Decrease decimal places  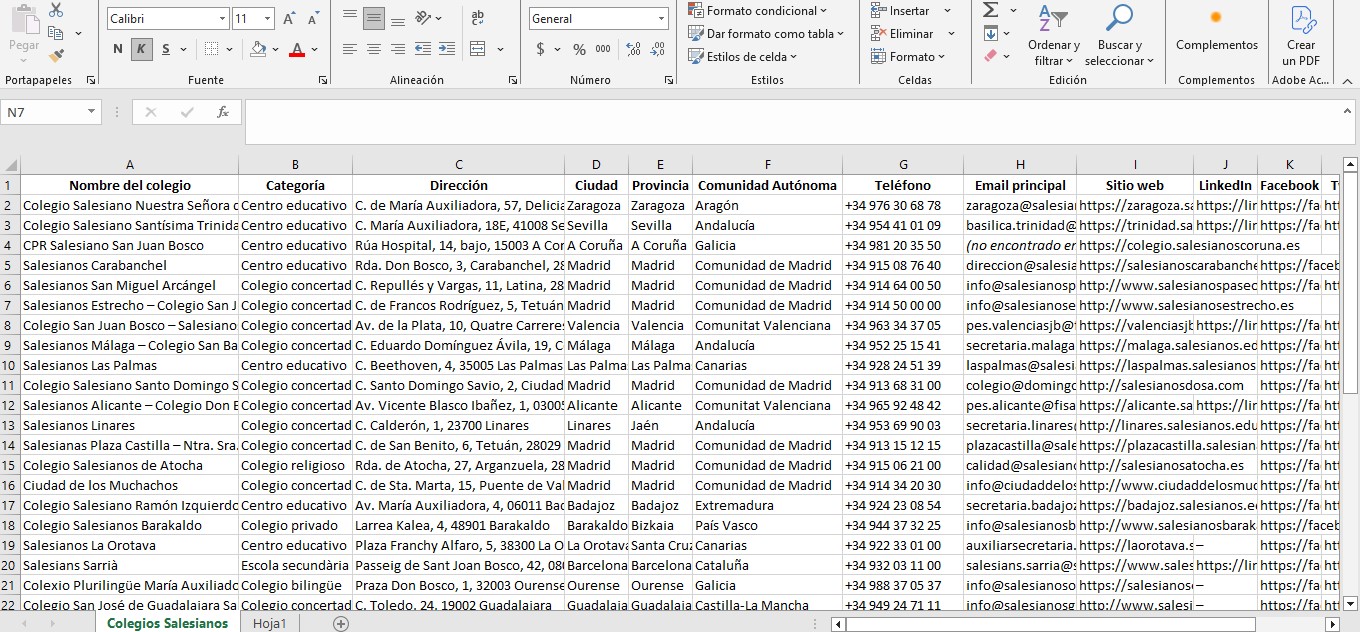pyautogui.click(x=659, y=49)
